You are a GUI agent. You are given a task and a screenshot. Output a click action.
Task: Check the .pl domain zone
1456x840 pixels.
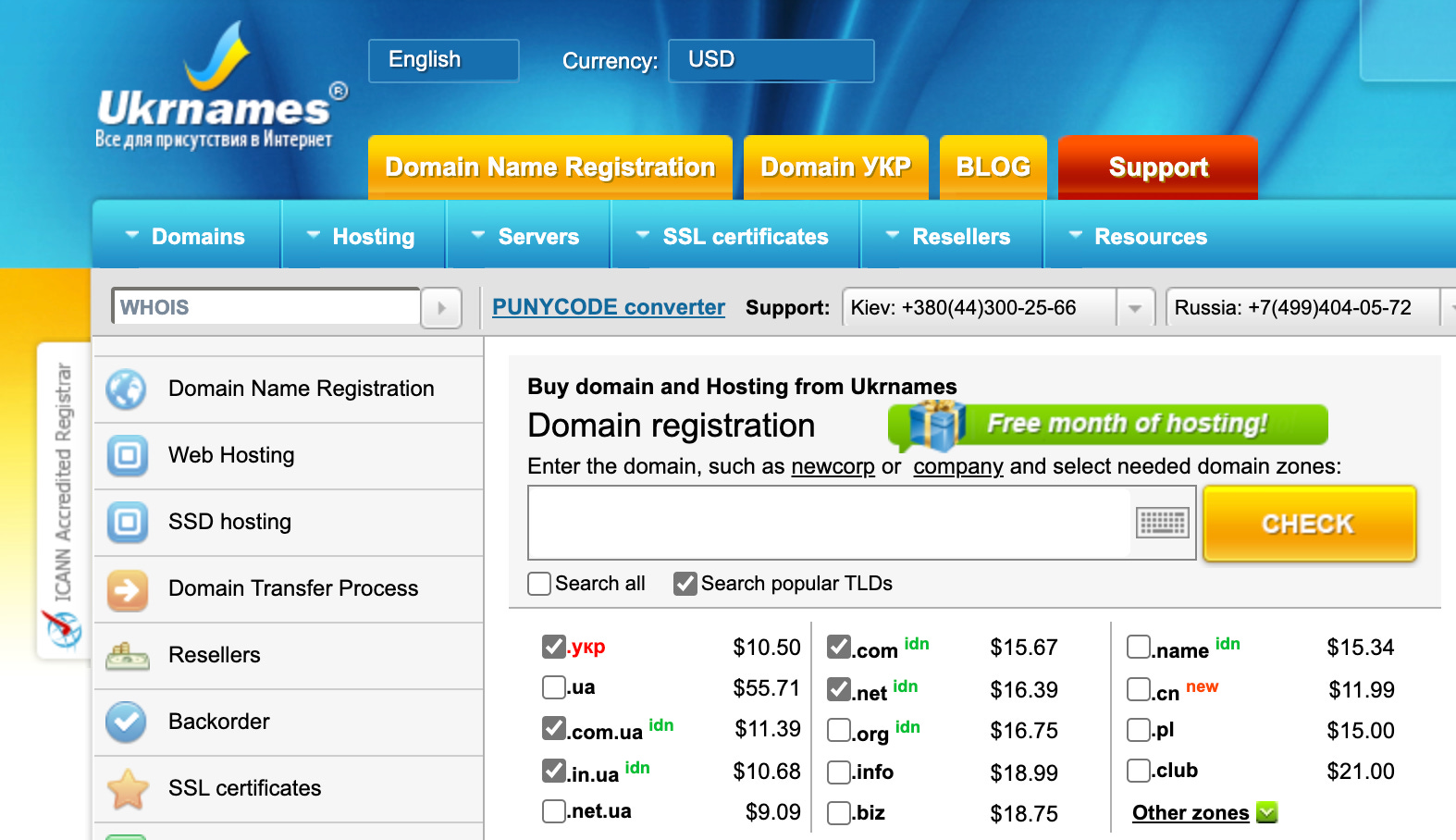click(x=1139, y=730)
